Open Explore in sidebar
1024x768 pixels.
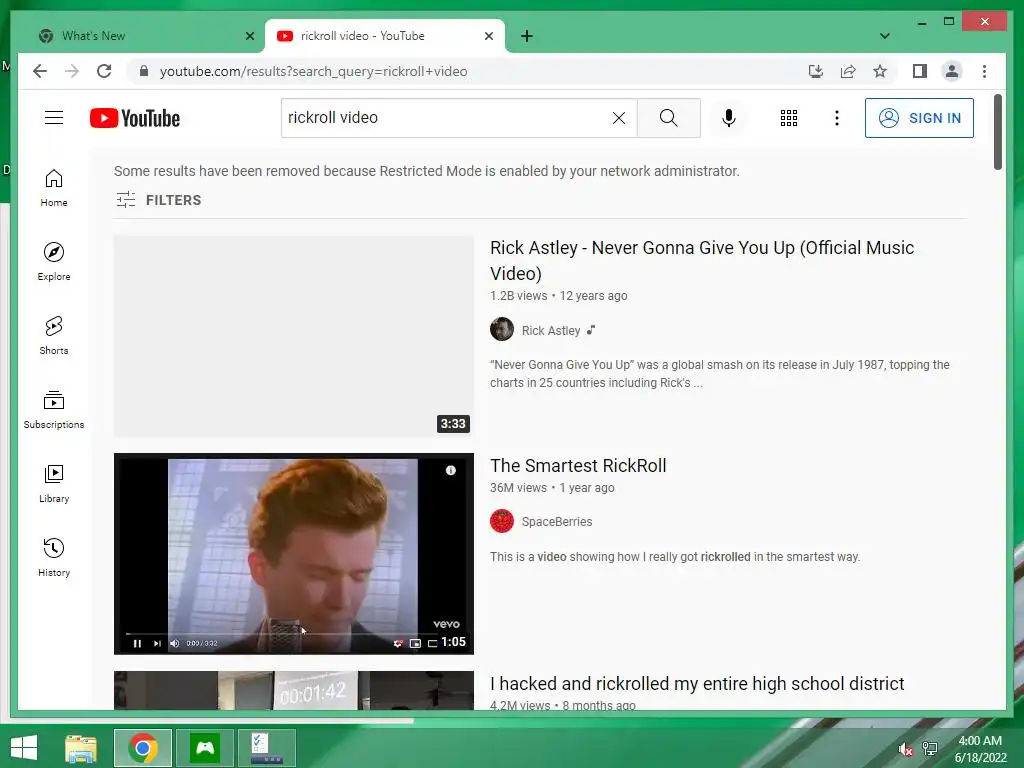(54, 261)
